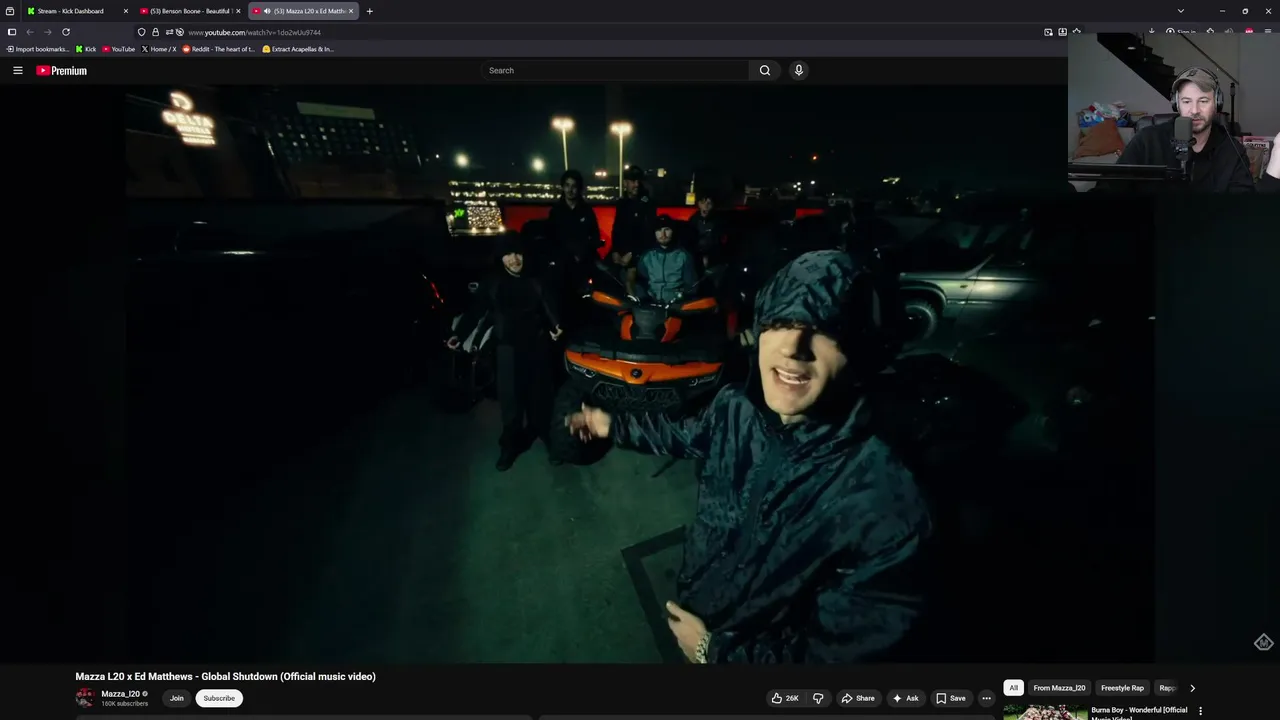1280x720 pixels.
Task: Go to YouTube Premium home logo
Action: 61,70
